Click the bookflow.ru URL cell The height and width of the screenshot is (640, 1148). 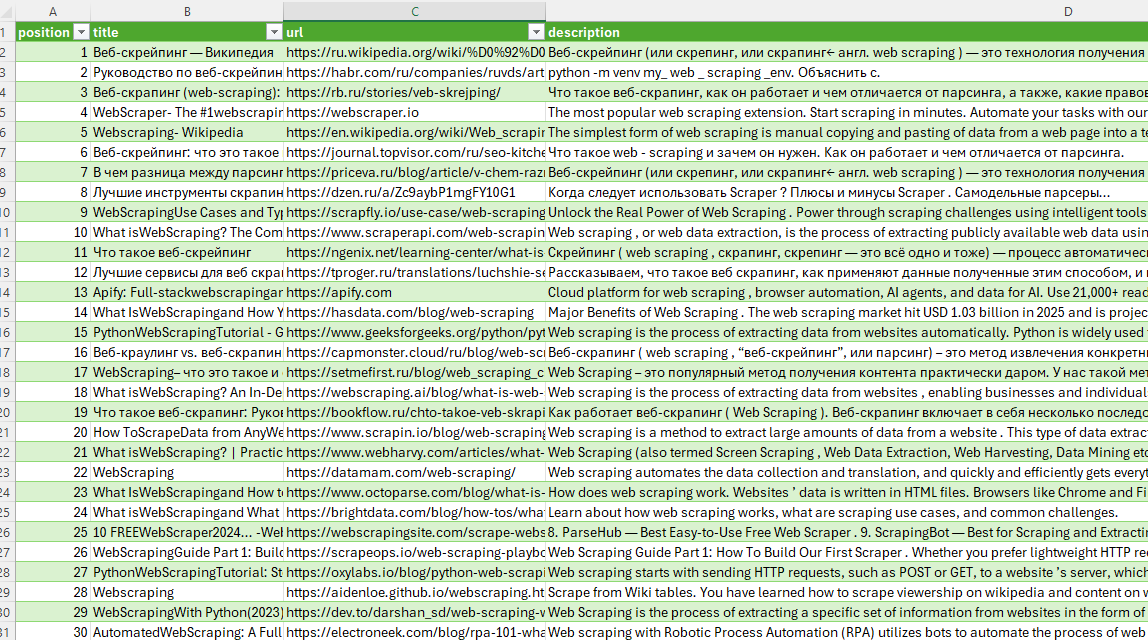414,412
